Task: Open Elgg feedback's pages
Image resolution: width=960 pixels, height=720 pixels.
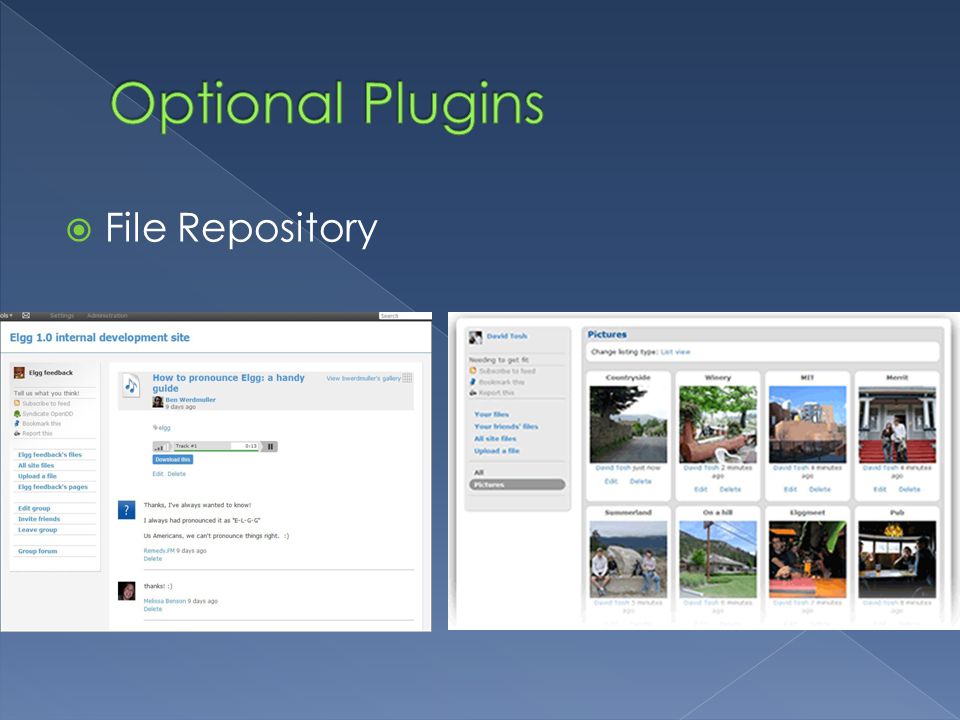Action: click(x=53, y=487)
